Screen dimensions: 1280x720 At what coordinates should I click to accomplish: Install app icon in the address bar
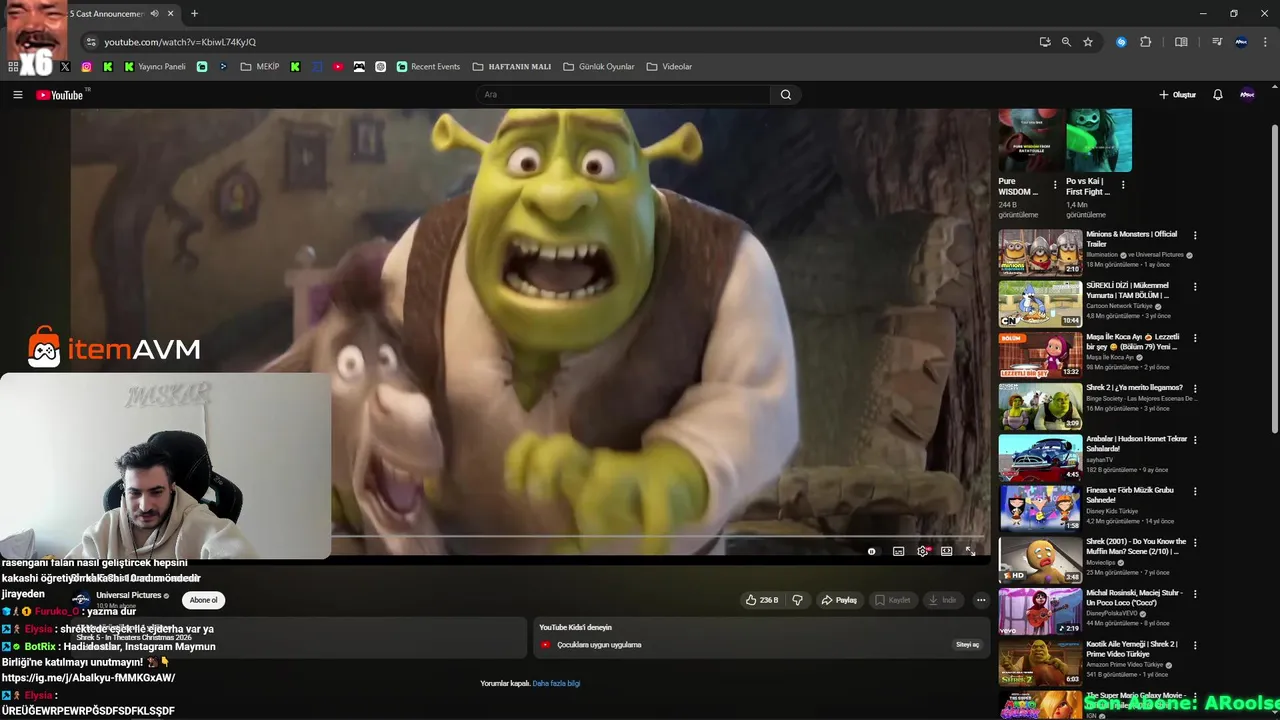coord(1045,42)
